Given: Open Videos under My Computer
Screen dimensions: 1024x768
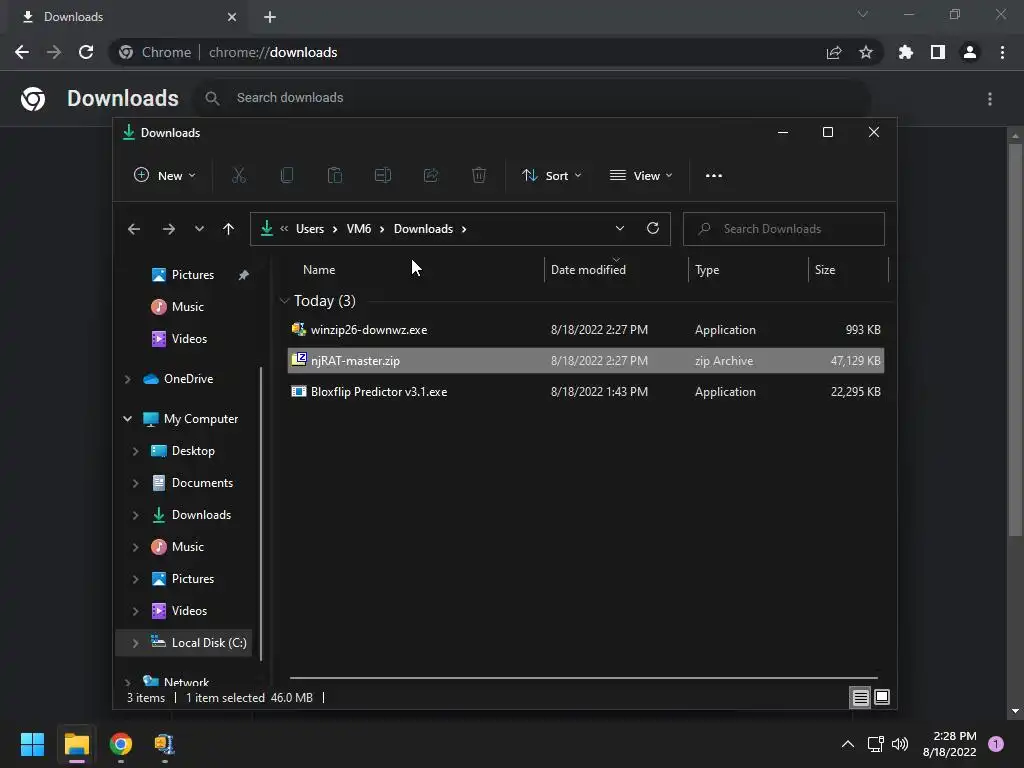Looking at the screenshot, I should click(x=189, y=611).
